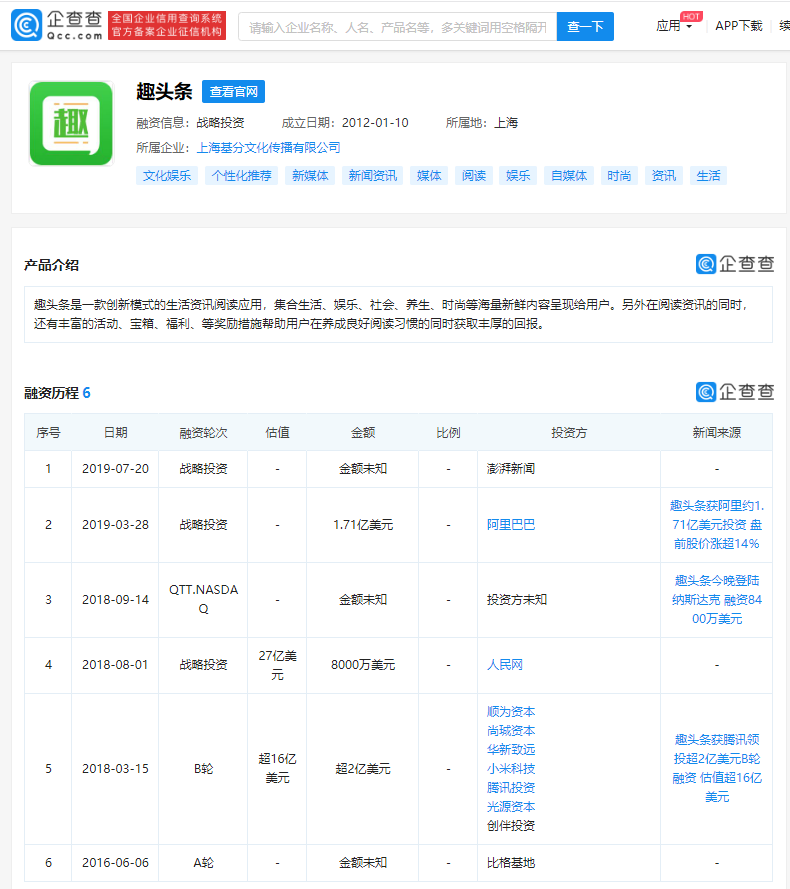Hit the 查一下 search button
The image size is (790, 889).
point(585,27)
